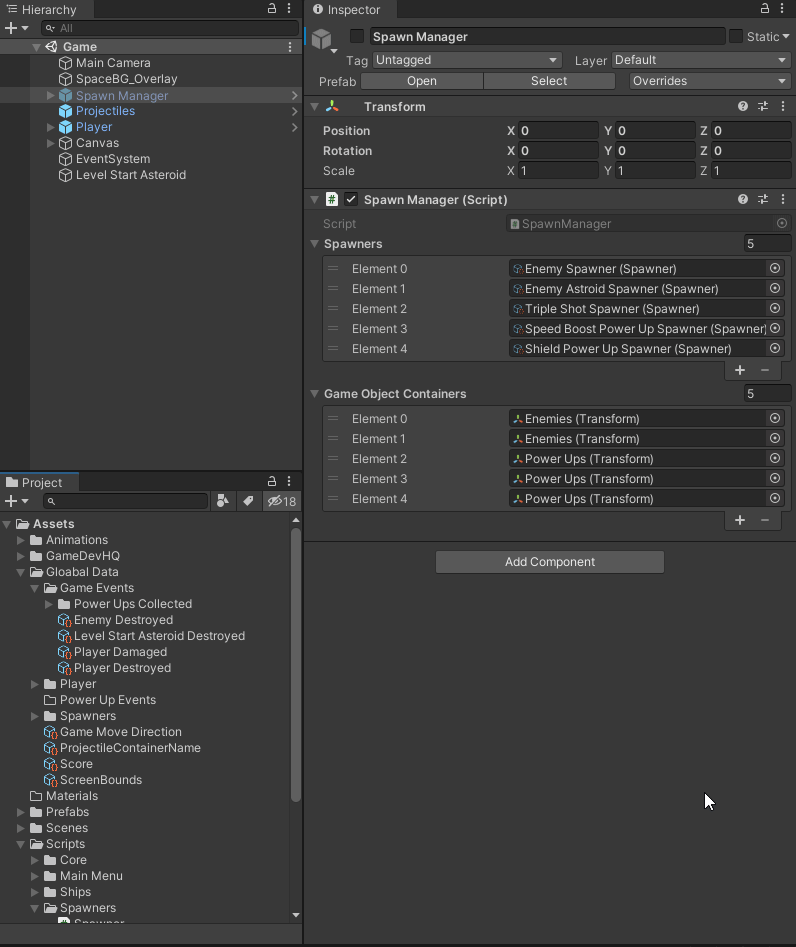The image size is (796, 947).
Task: Click the Project search field
Action: 126,501
